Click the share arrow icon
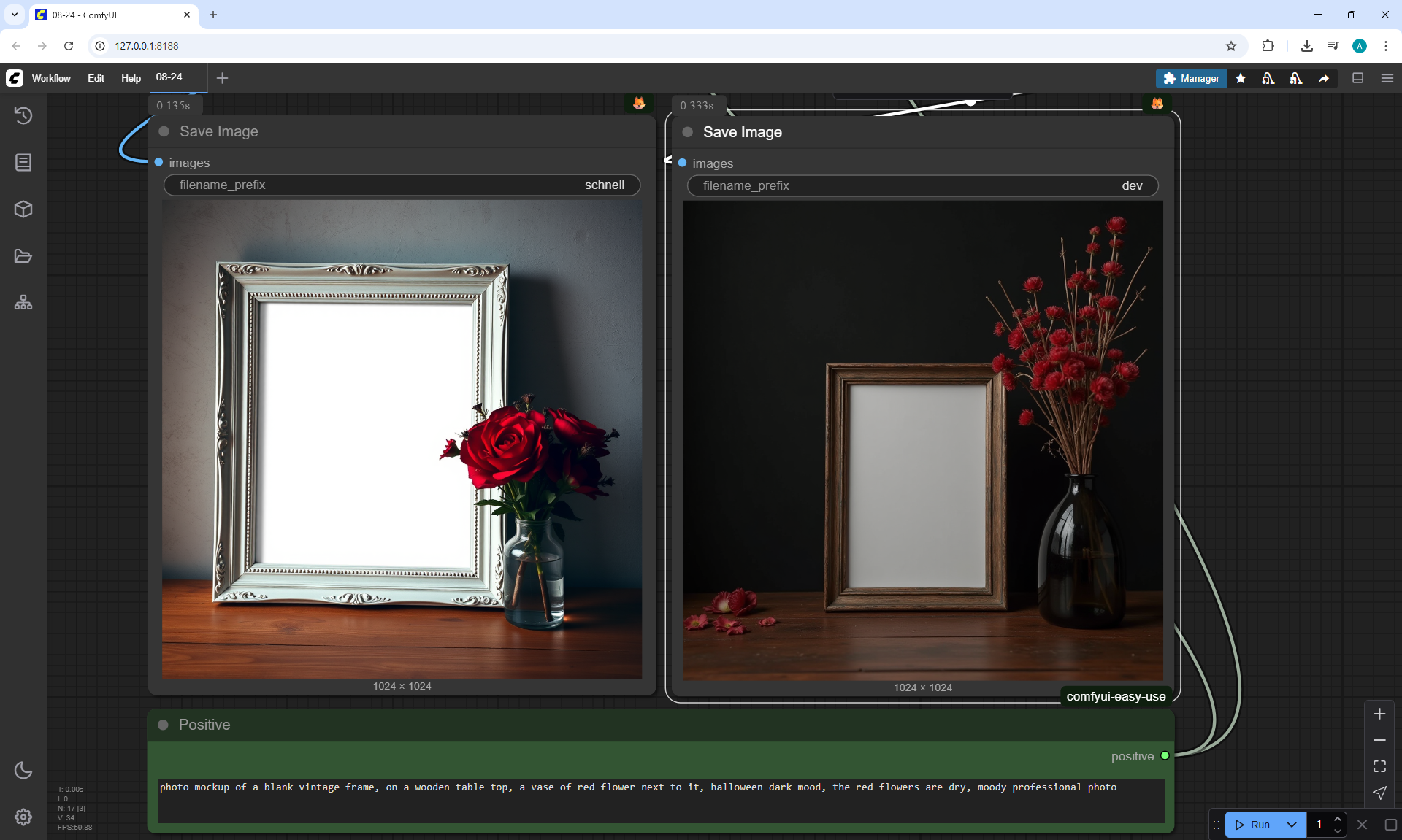 (1324, 78)
